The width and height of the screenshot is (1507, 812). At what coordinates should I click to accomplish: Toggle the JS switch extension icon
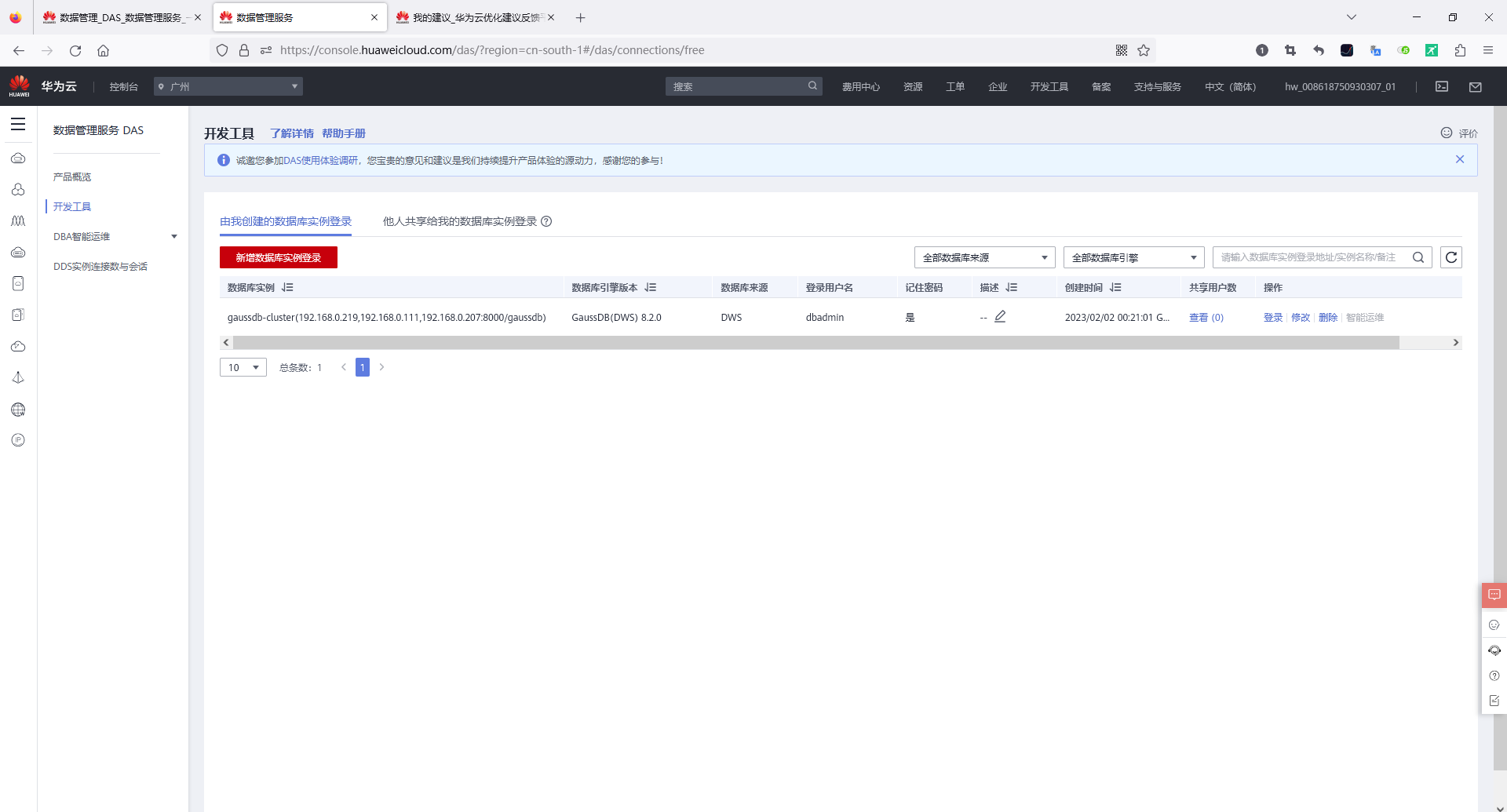click(1403, 50)
